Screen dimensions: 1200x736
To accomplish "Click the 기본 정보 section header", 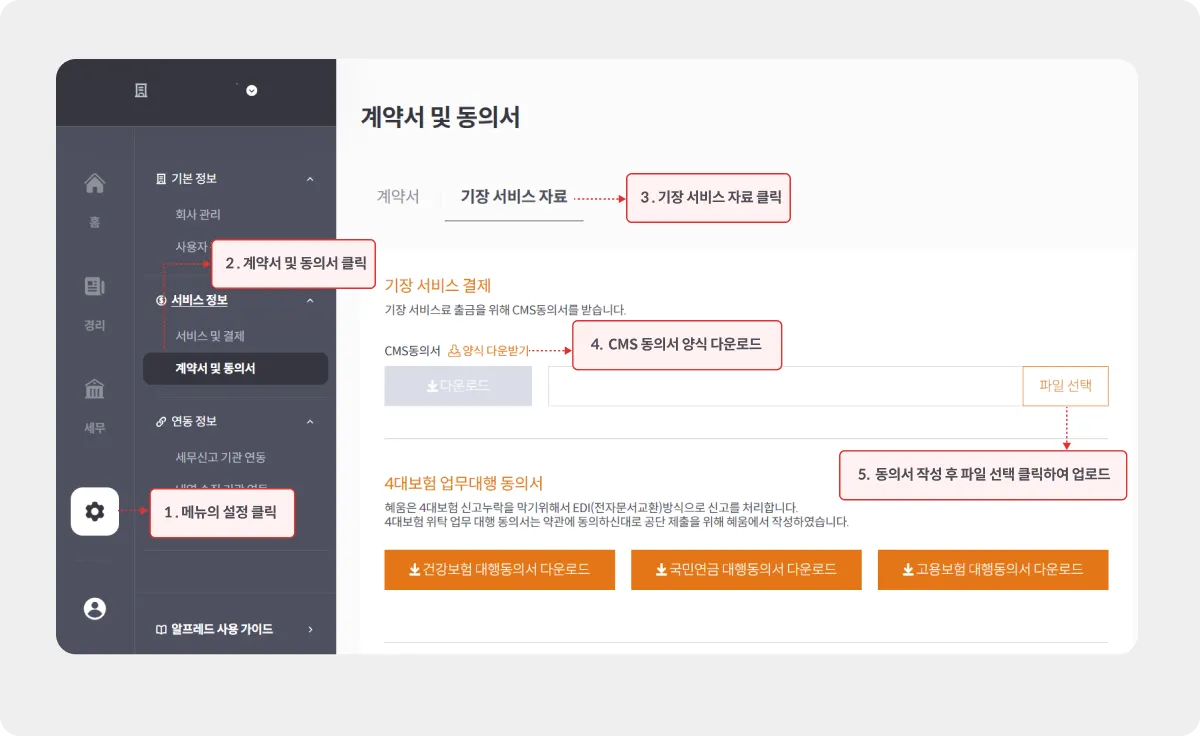I will [194, 179].
